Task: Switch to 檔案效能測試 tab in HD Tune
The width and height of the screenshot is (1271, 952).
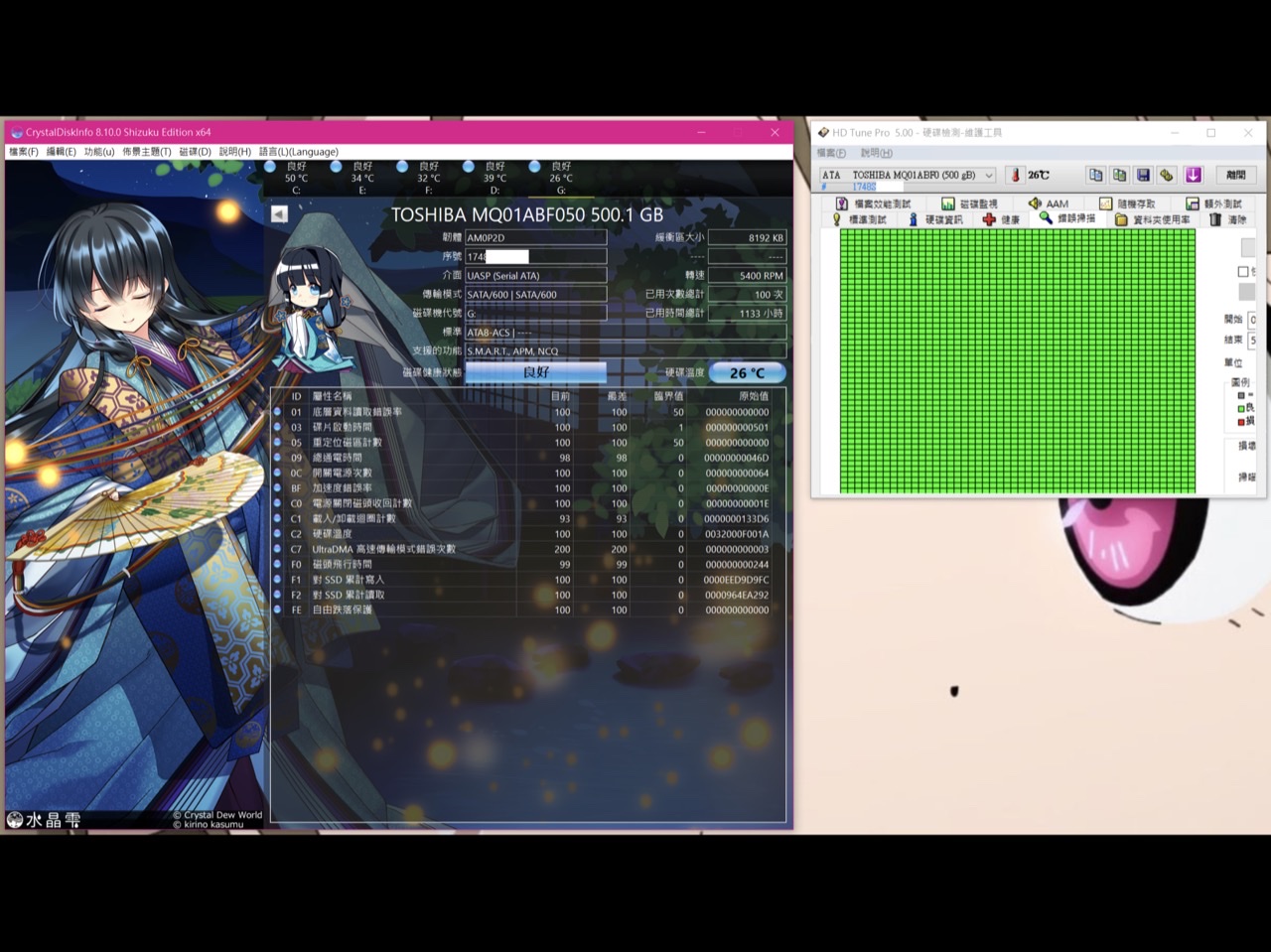Action: [x=874, y=204]
